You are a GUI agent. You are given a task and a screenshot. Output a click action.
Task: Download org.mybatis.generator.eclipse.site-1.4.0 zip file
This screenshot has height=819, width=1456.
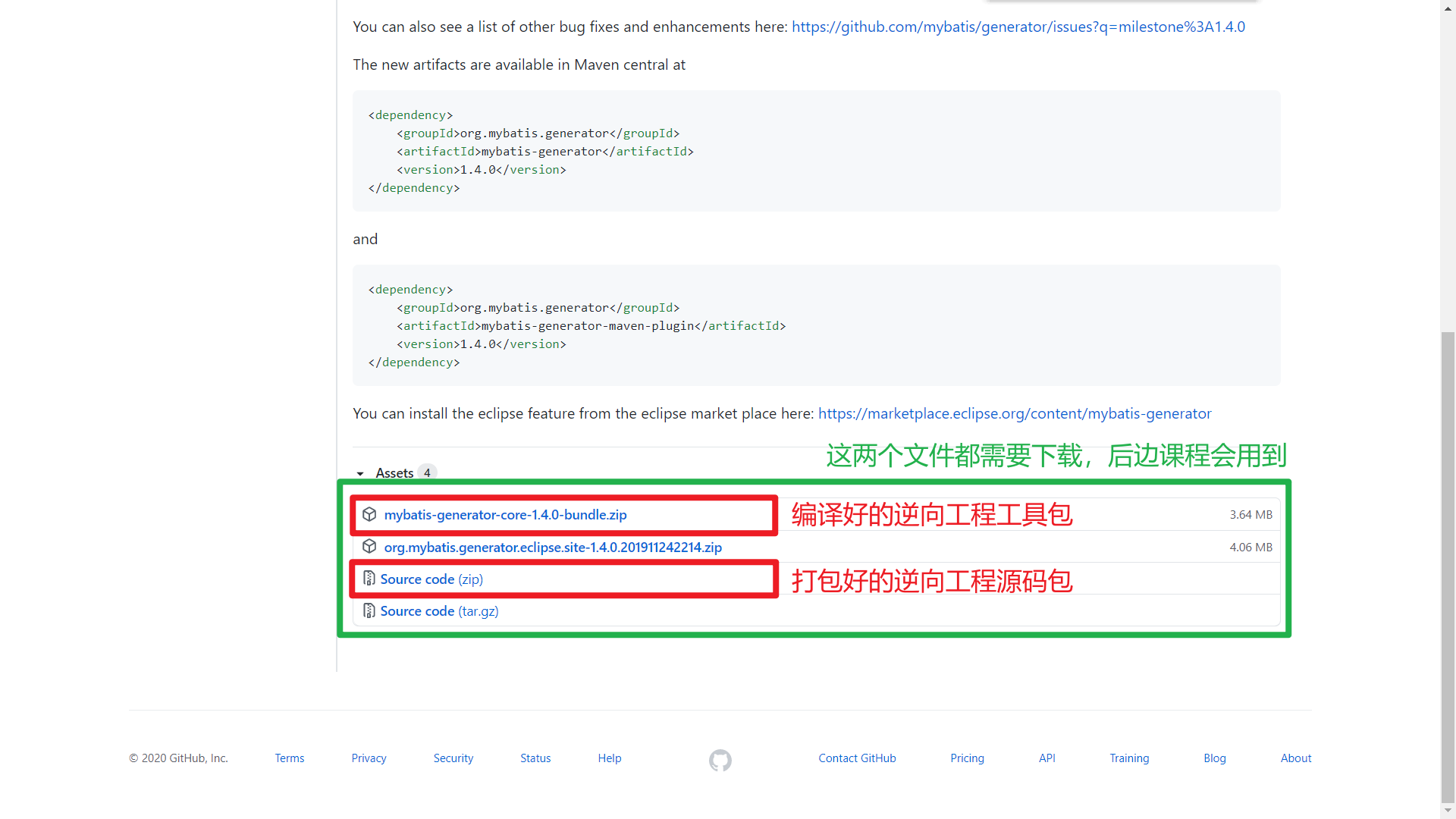click(x=553, y=548)
